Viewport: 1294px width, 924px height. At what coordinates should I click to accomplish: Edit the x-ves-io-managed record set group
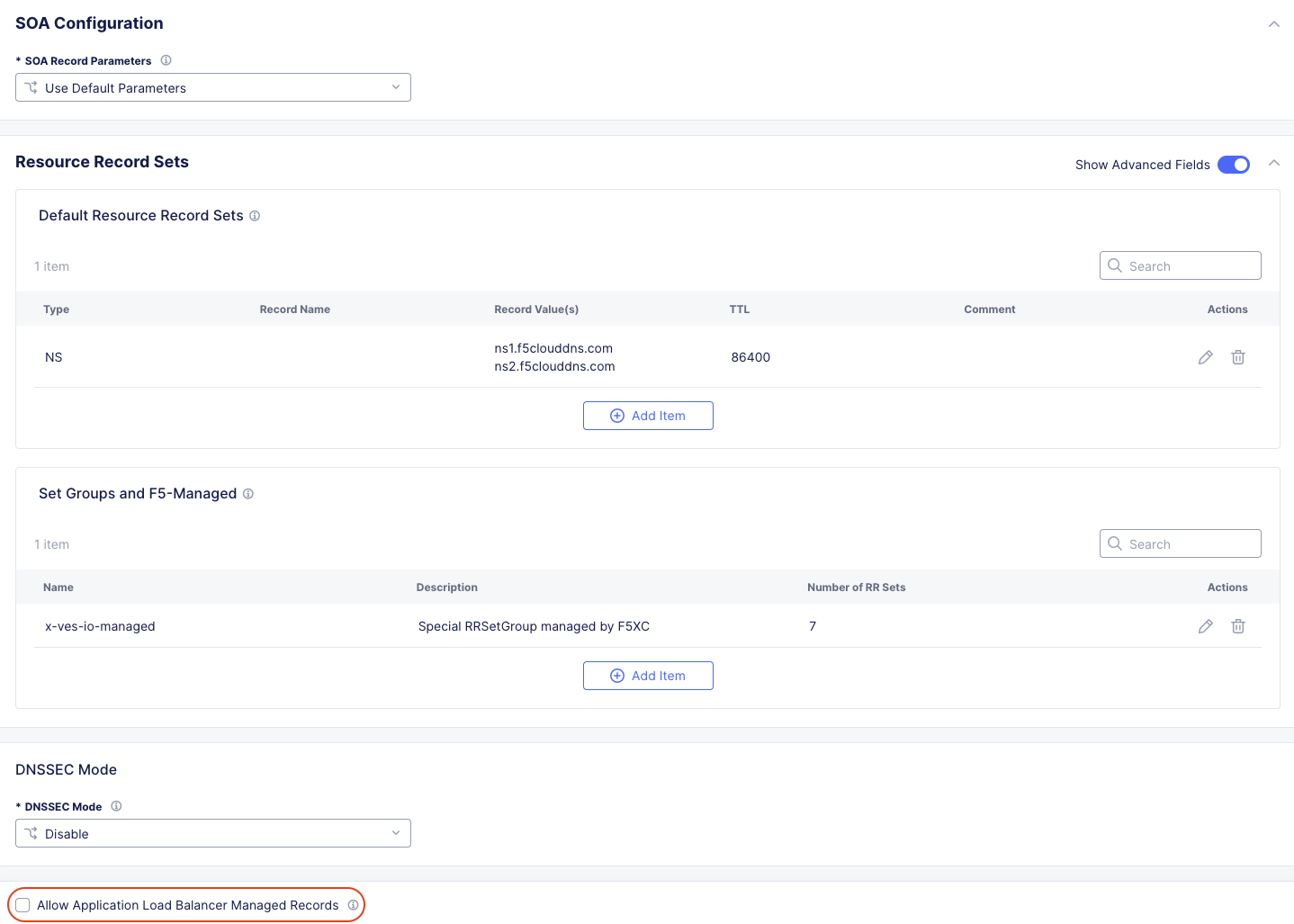[1205, 626]
